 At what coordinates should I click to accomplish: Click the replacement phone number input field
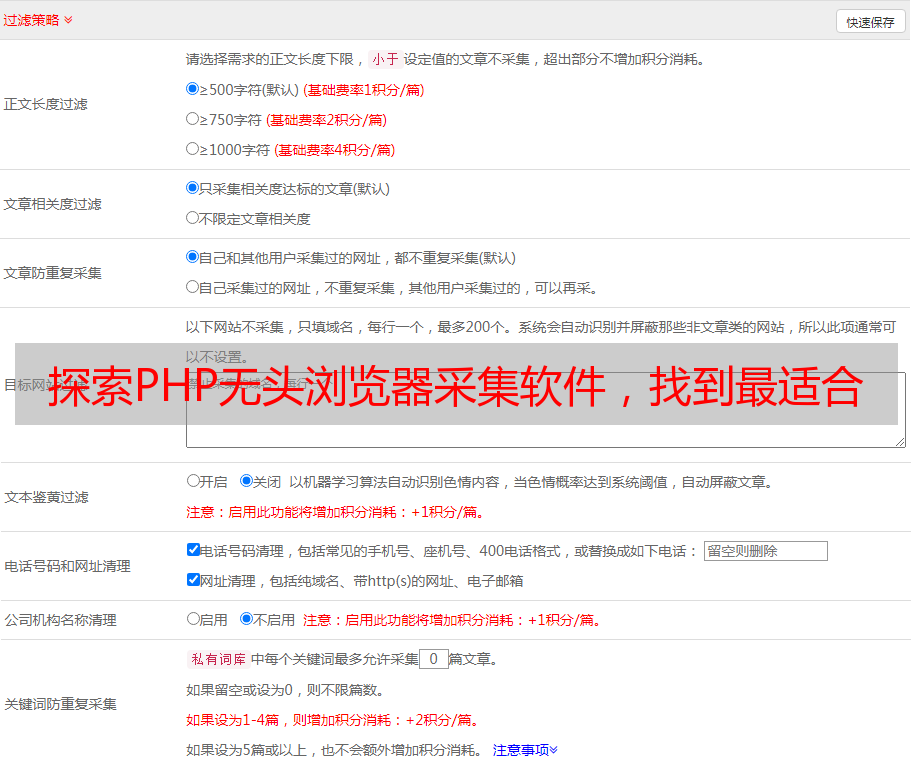(x=765, y=551)
